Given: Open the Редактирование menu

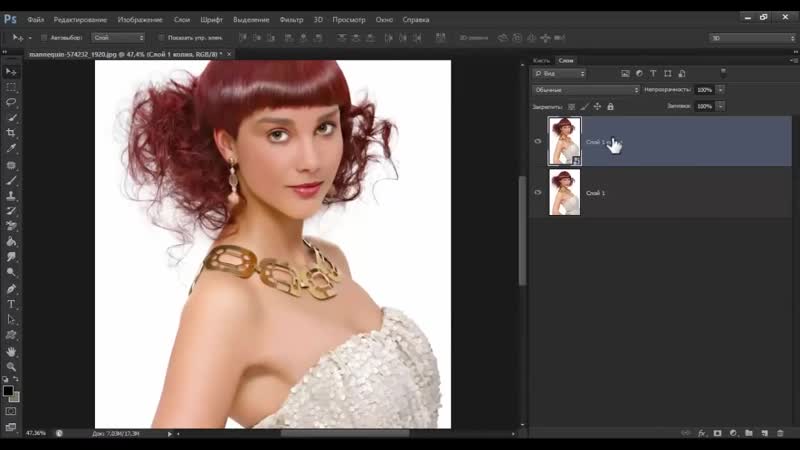Looking at the screenshot, I should tap(80, 19).
